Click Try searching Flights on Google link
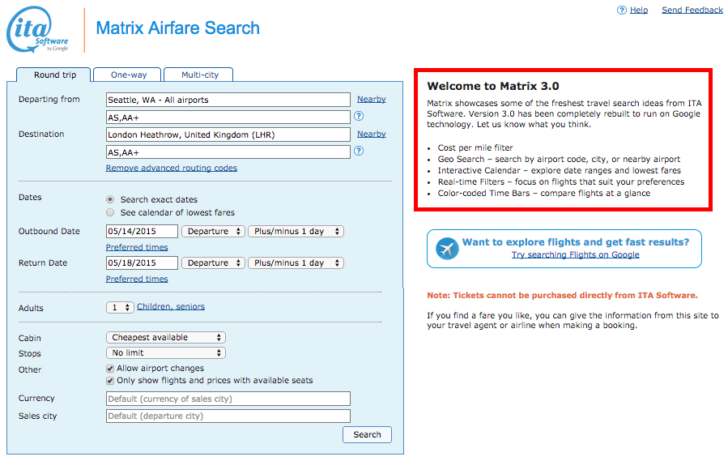Screen dimensions: 728x461 (x=575, y=255)
